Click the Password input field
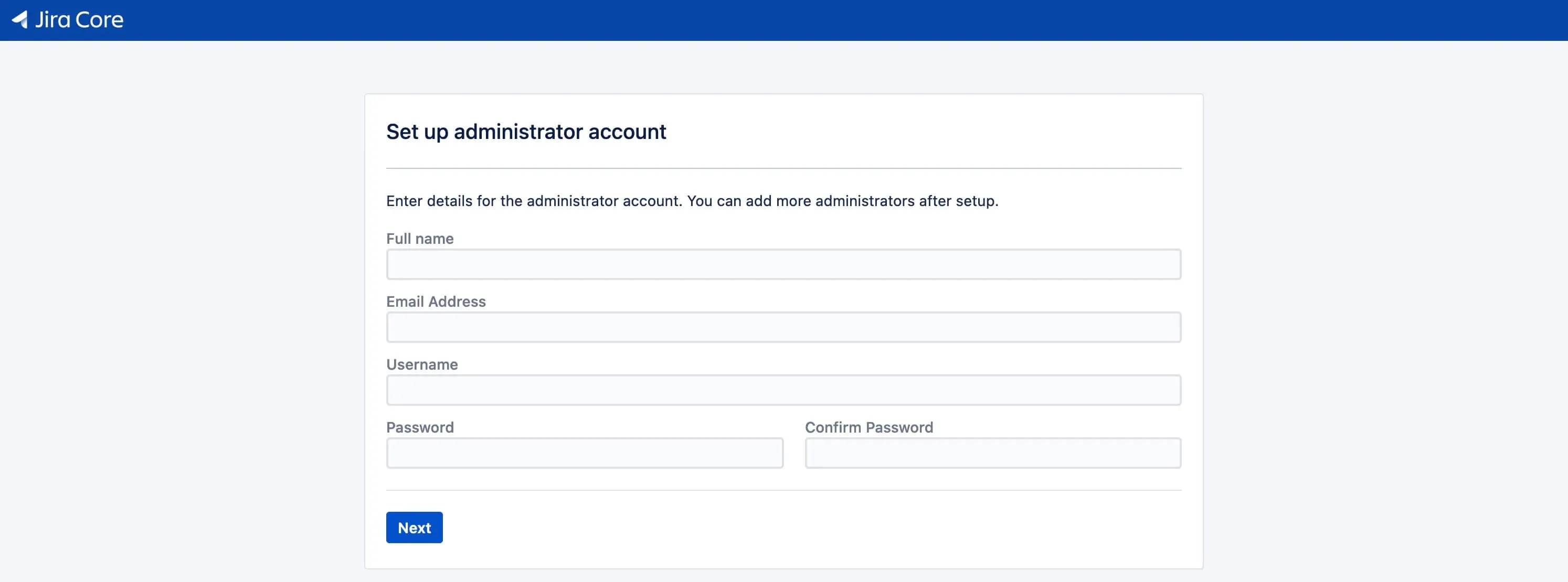Viewport: 1568px width, 582px height. [585, 453]
